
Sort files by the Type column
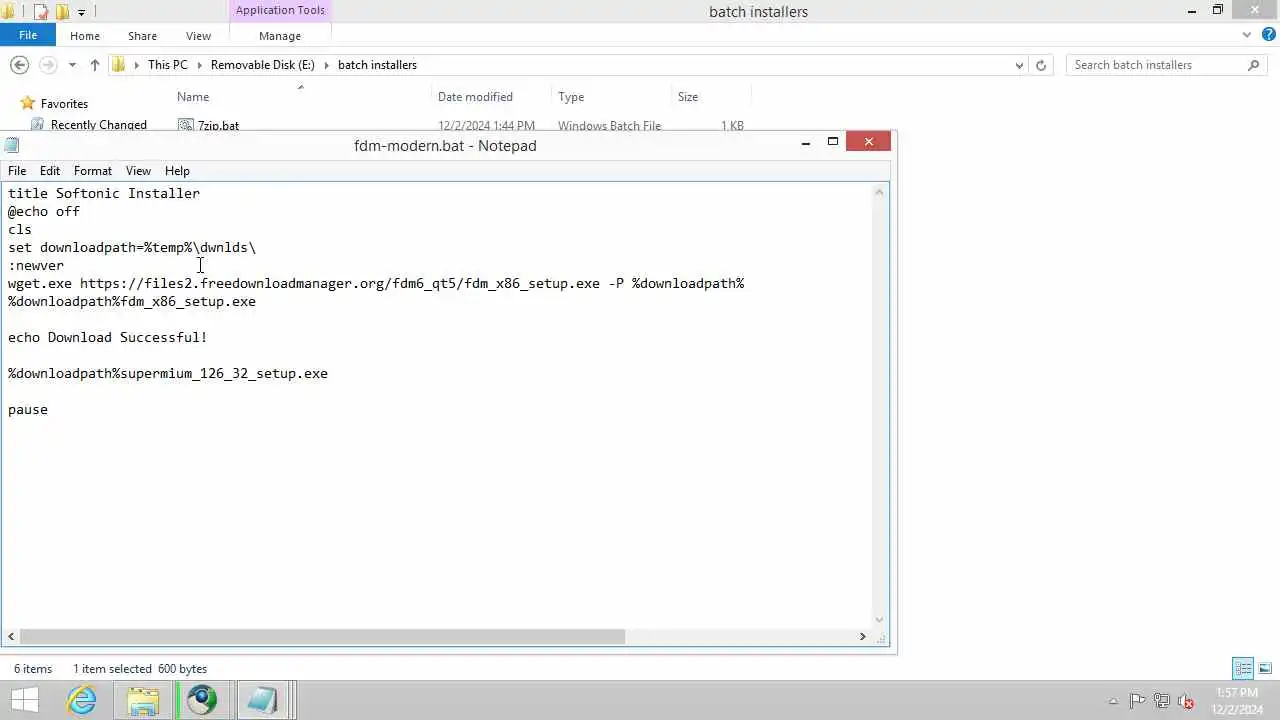571,97
